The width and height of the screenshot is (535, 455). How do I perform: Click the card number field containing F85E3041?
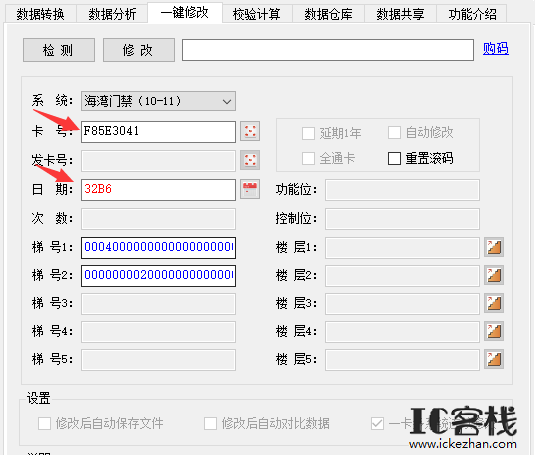coord(158,132)
